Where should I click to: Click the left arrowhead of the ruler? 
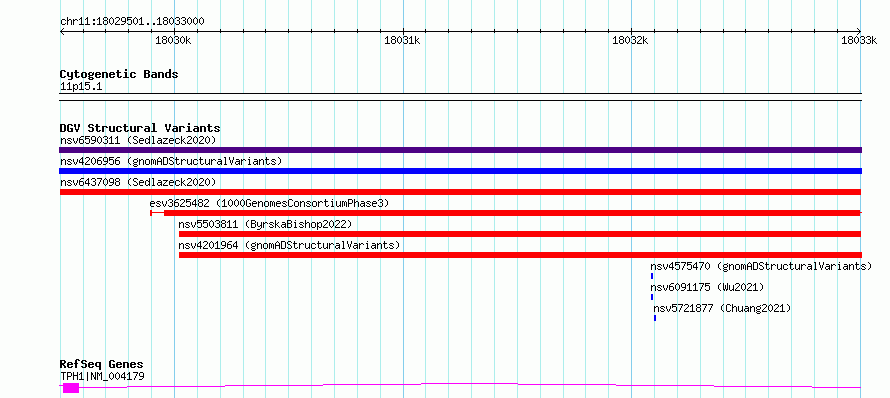62,31
